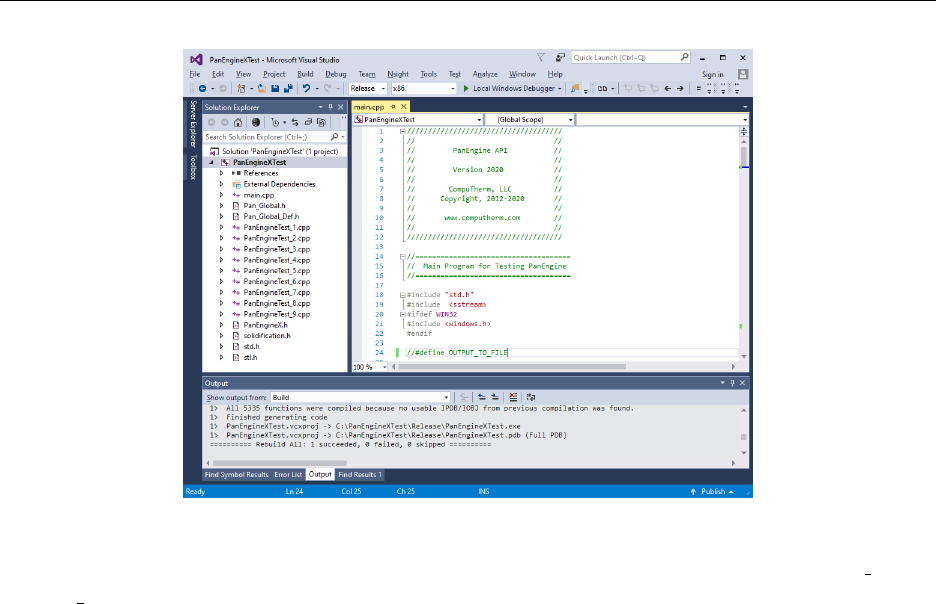Open the Toolbox side tab
The width and height of the screenshot is (936, 604).
[x=193, y=167]
